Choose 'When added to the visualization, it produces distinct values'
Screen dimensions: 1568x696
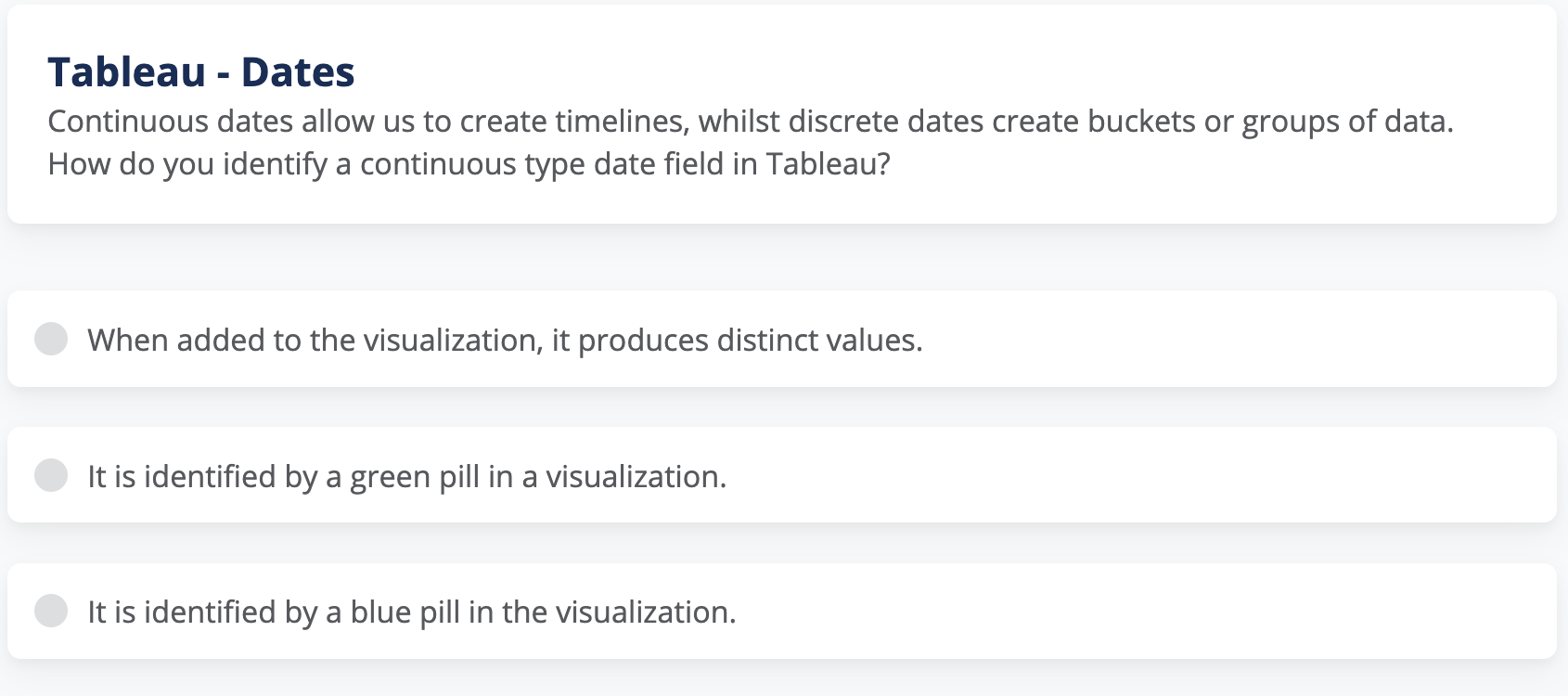tap(506, 340)
